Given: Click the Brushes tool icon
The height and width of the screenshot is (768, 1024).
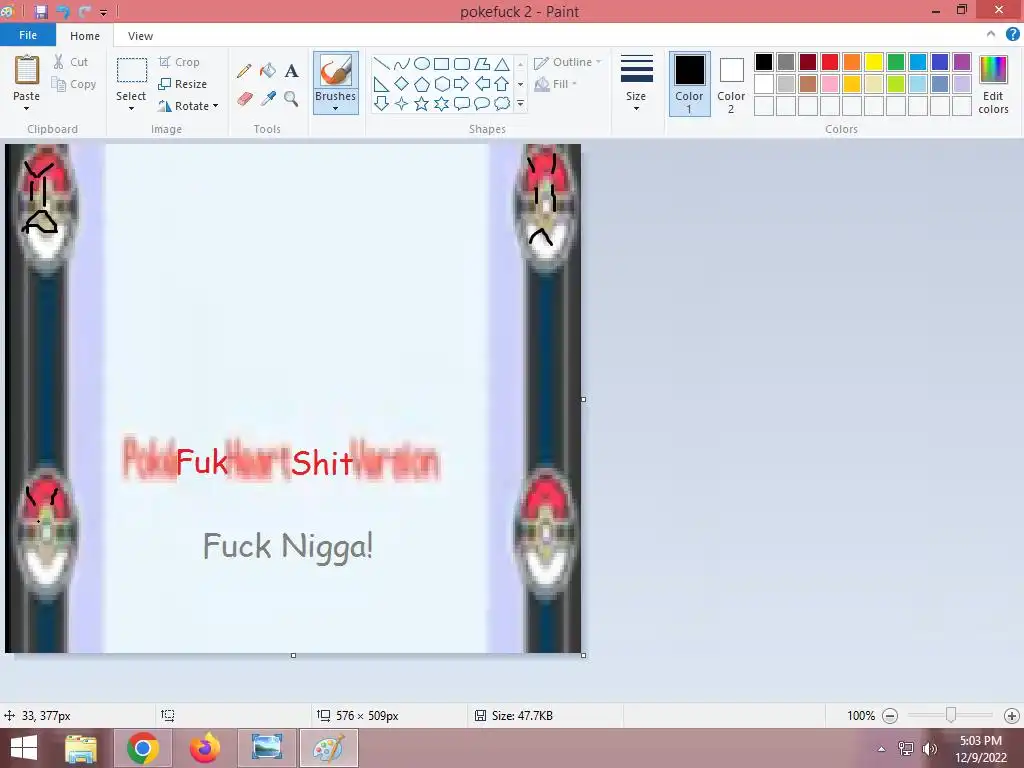Looking at the screenshot, I should [x=336, y=71].
